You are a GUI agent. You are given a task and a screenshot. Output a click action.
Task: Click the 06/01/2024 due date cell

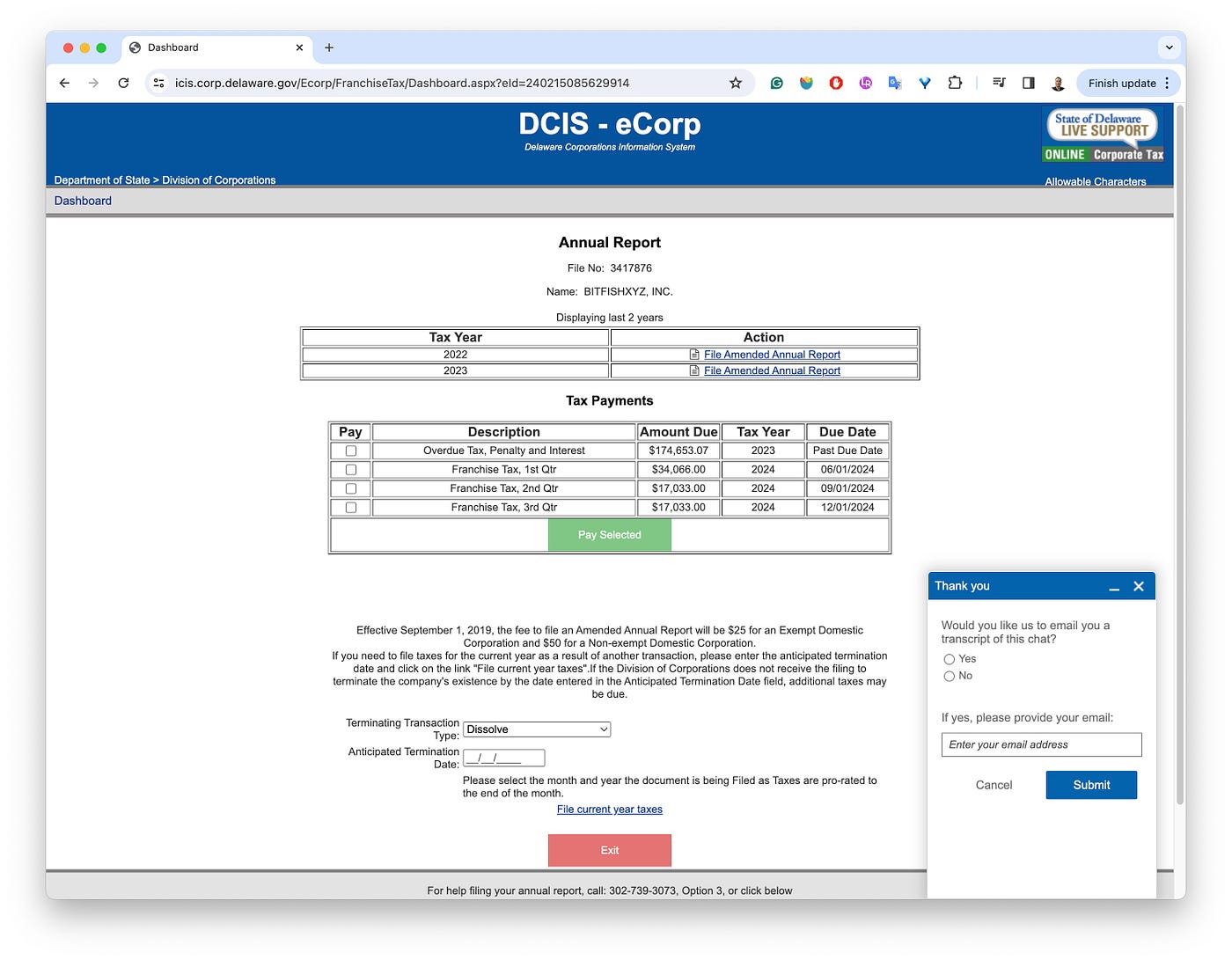point(847,470)
